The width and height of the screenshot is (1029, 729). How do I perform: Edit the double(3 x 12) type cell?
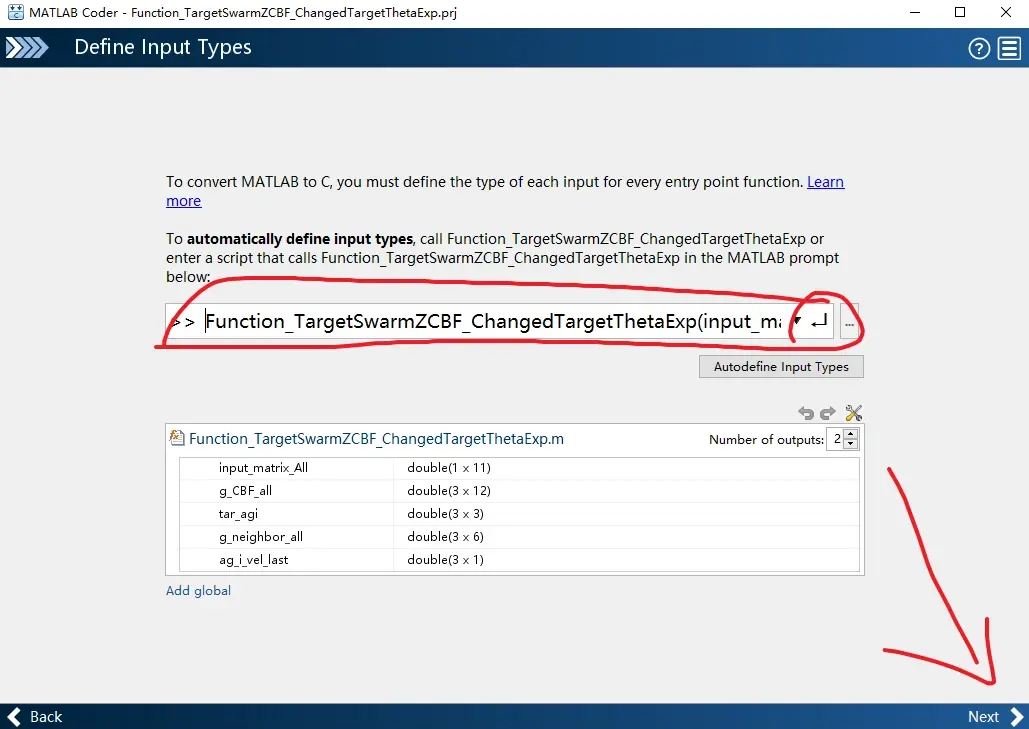pos(626,491)
